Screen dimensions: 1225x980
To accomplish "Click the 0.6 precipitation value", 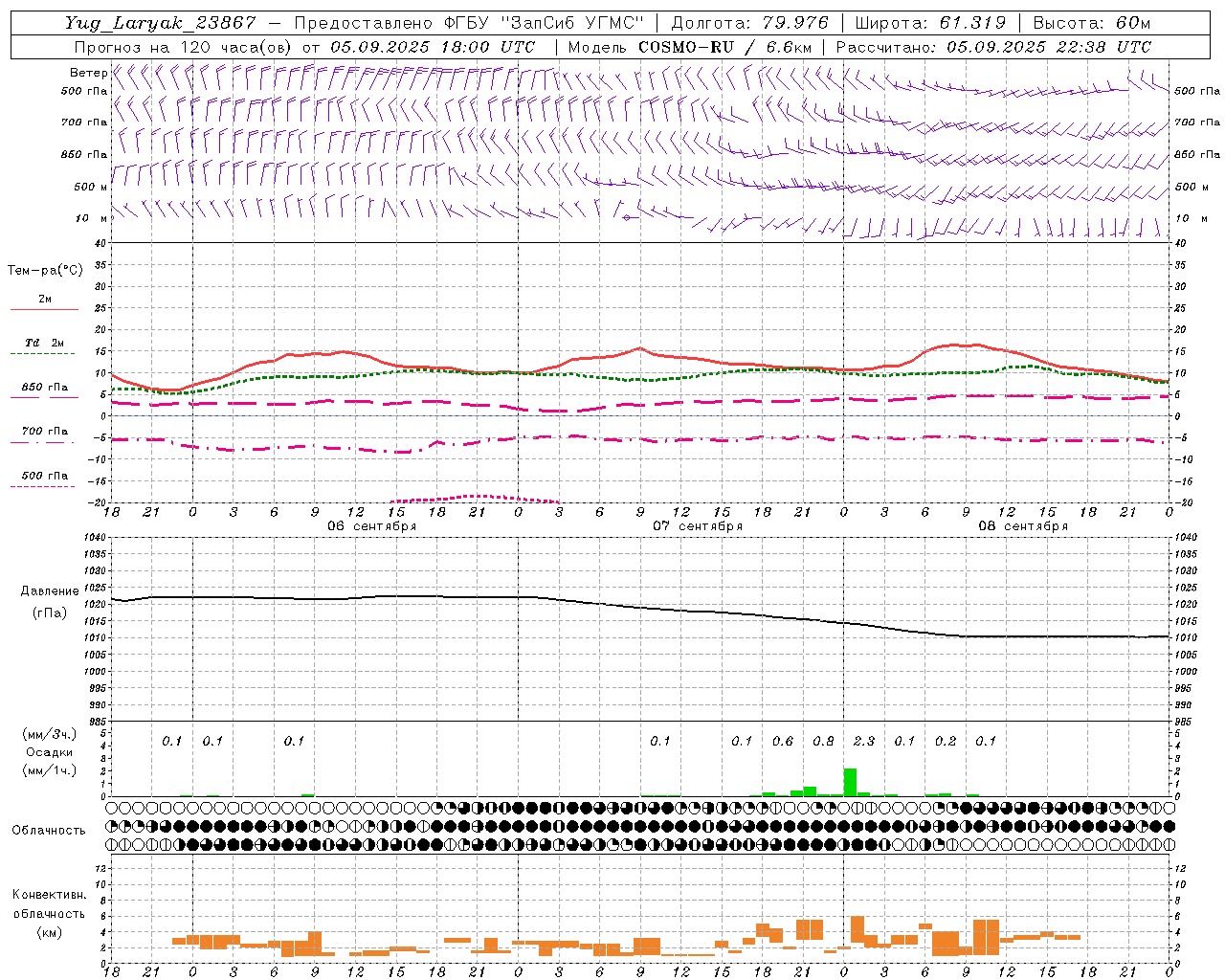I will click(x=782, y=741).
